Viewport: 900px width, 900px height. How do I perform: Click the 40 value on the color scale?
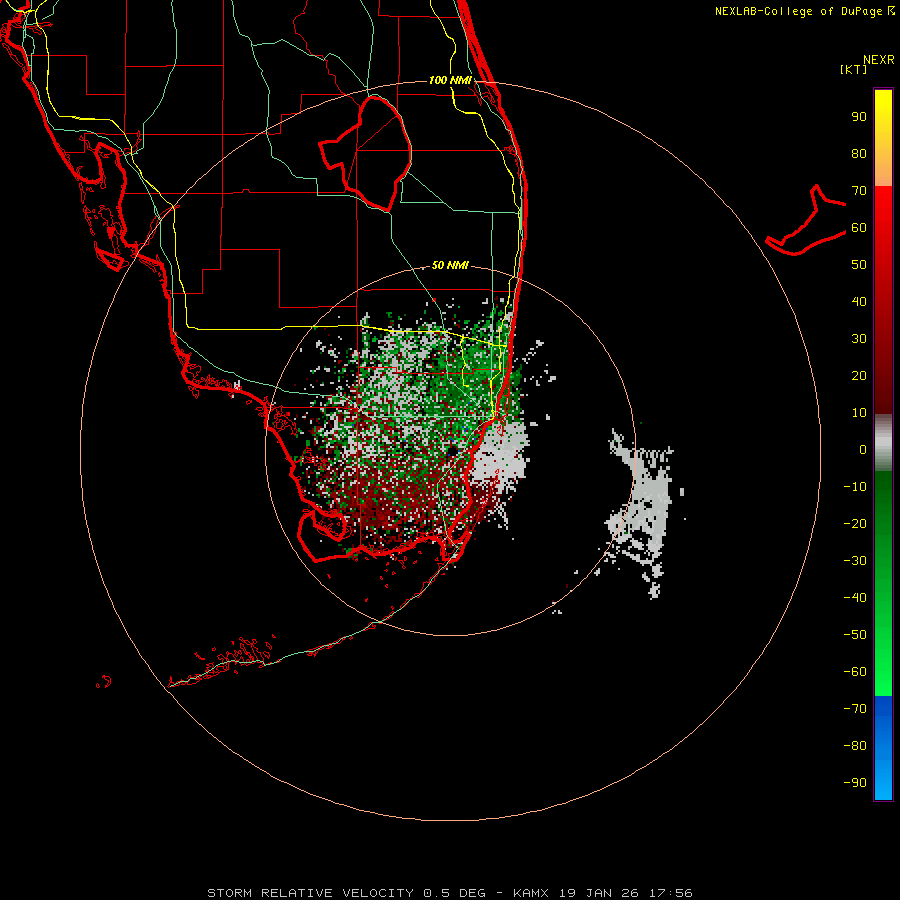pyautogui.click(x=859, y=302)
